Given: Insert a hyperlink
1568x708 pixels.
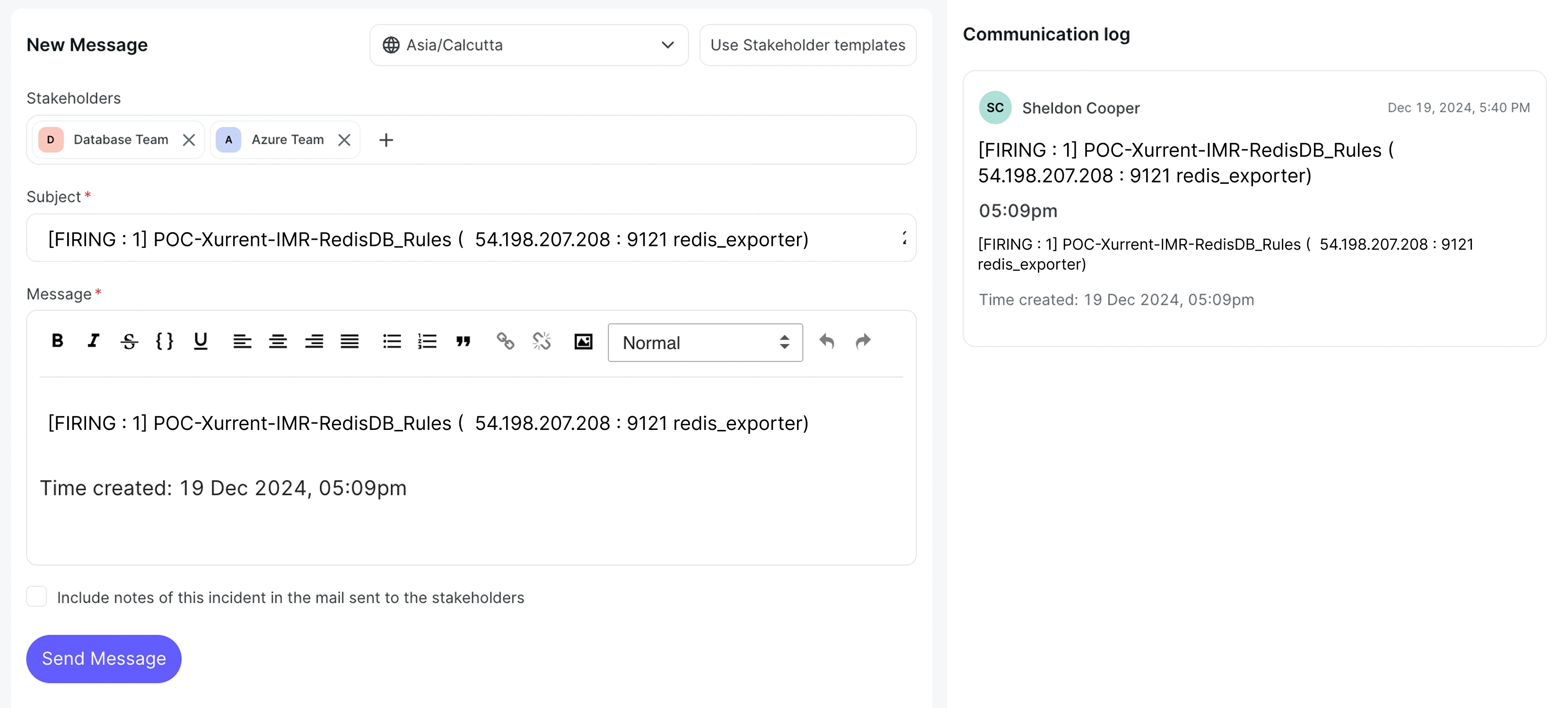Looking at the screenshot, I should (x=505, y=341).
